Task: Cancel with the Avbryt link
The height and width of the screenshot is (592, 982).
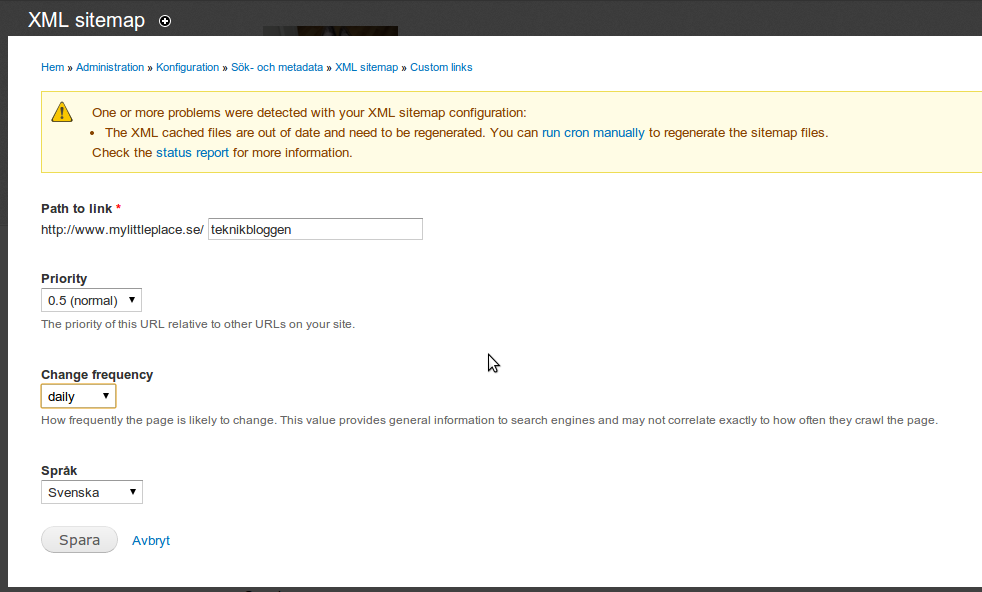Action: [151, 540]
